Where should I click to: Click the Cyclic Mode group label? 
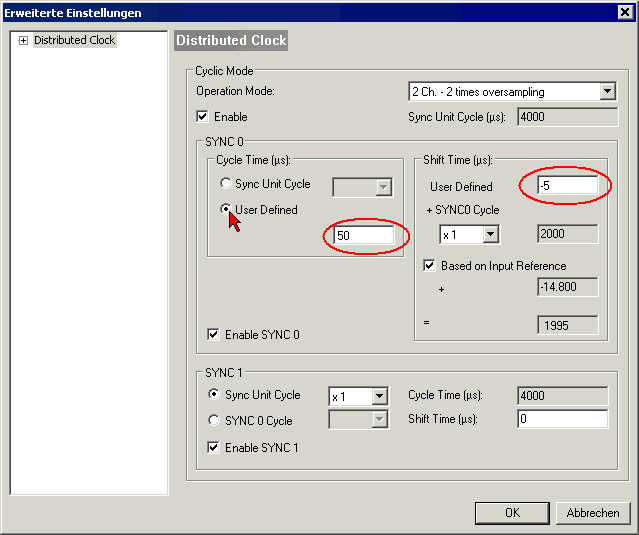224,71
